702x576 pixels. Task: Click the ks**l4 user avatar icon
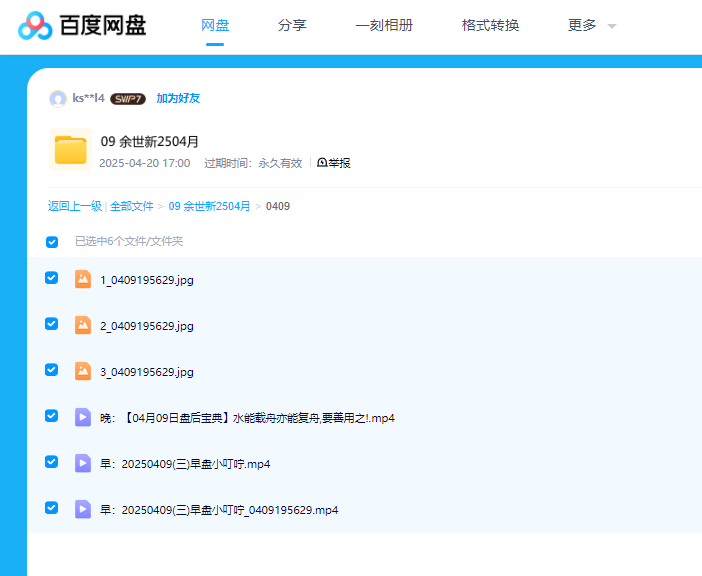pos(58,98)
